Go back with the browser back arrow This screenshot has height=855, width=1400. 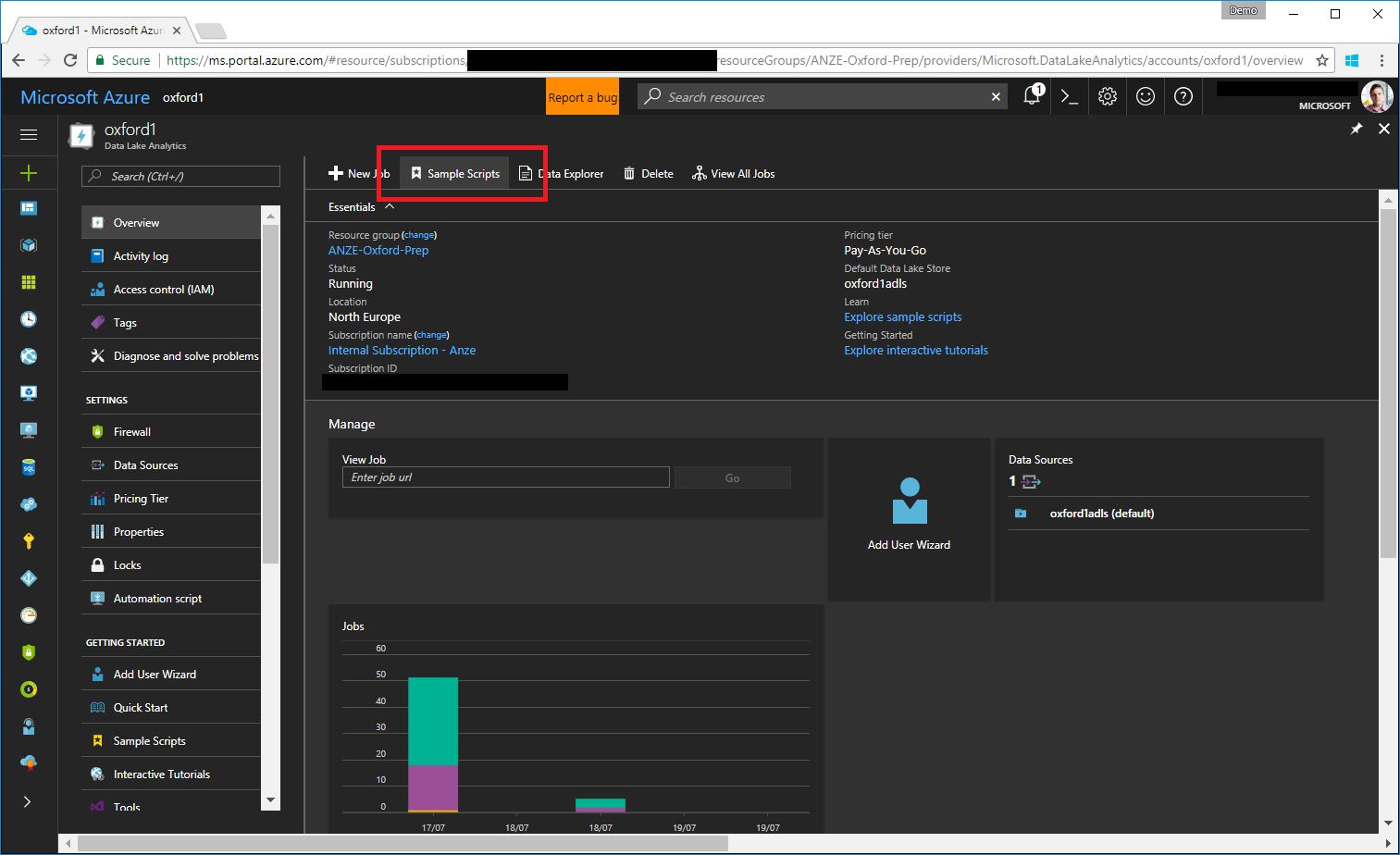pos(19,60)
